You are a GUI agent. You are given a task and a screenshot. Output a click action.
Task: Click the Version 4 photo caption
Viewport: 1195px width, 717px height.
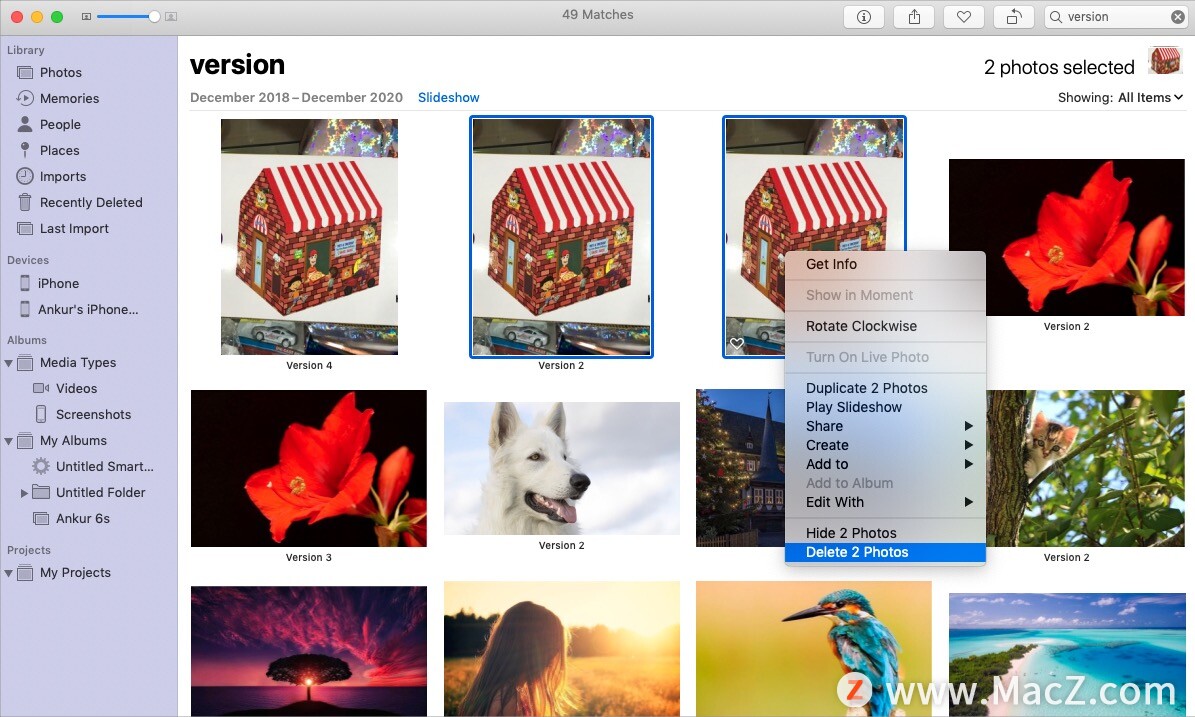point(309,366)
